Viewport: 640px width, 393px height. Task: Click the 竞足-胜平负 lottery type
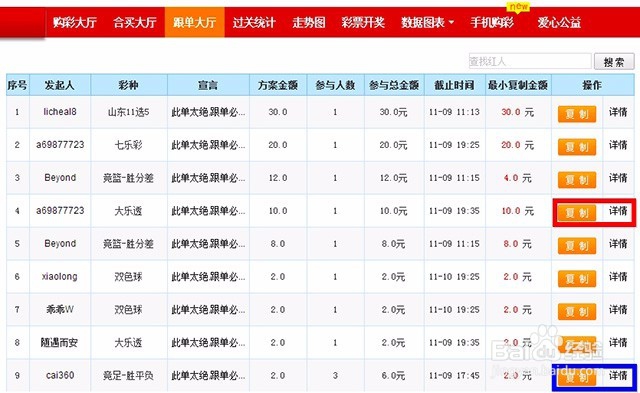click(x=128, y=375)
